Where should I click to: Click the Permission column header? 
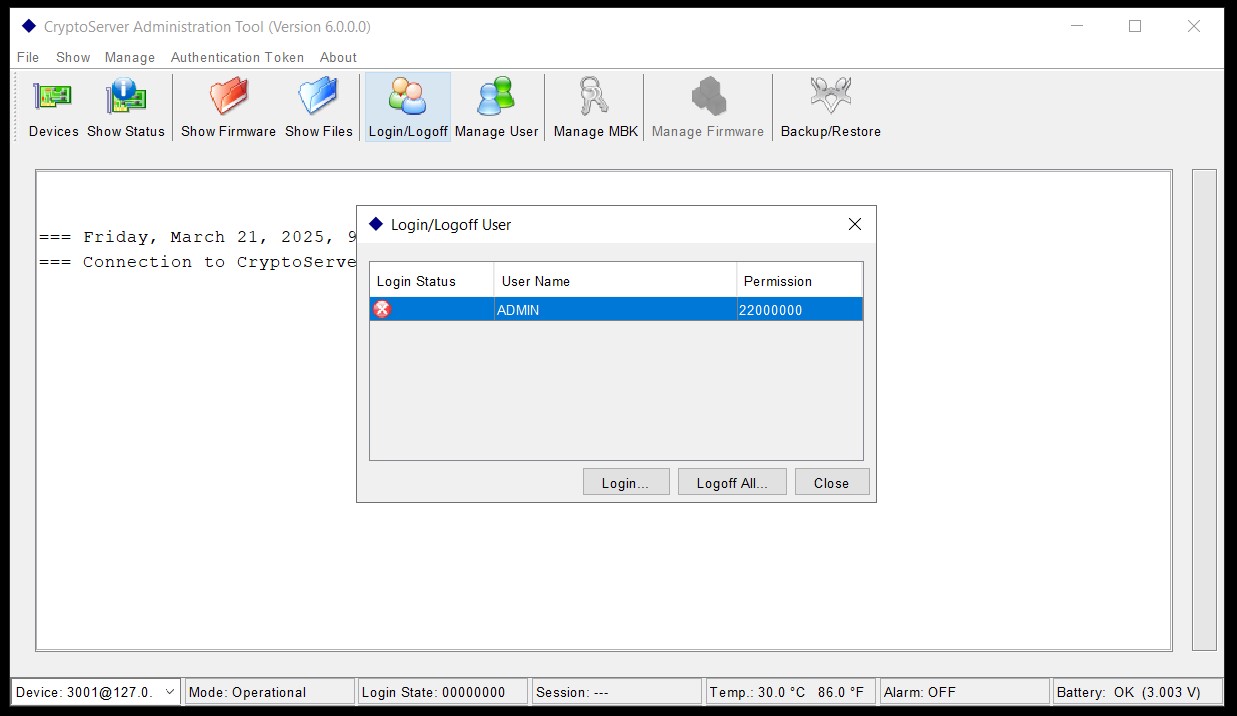point(799,281)
